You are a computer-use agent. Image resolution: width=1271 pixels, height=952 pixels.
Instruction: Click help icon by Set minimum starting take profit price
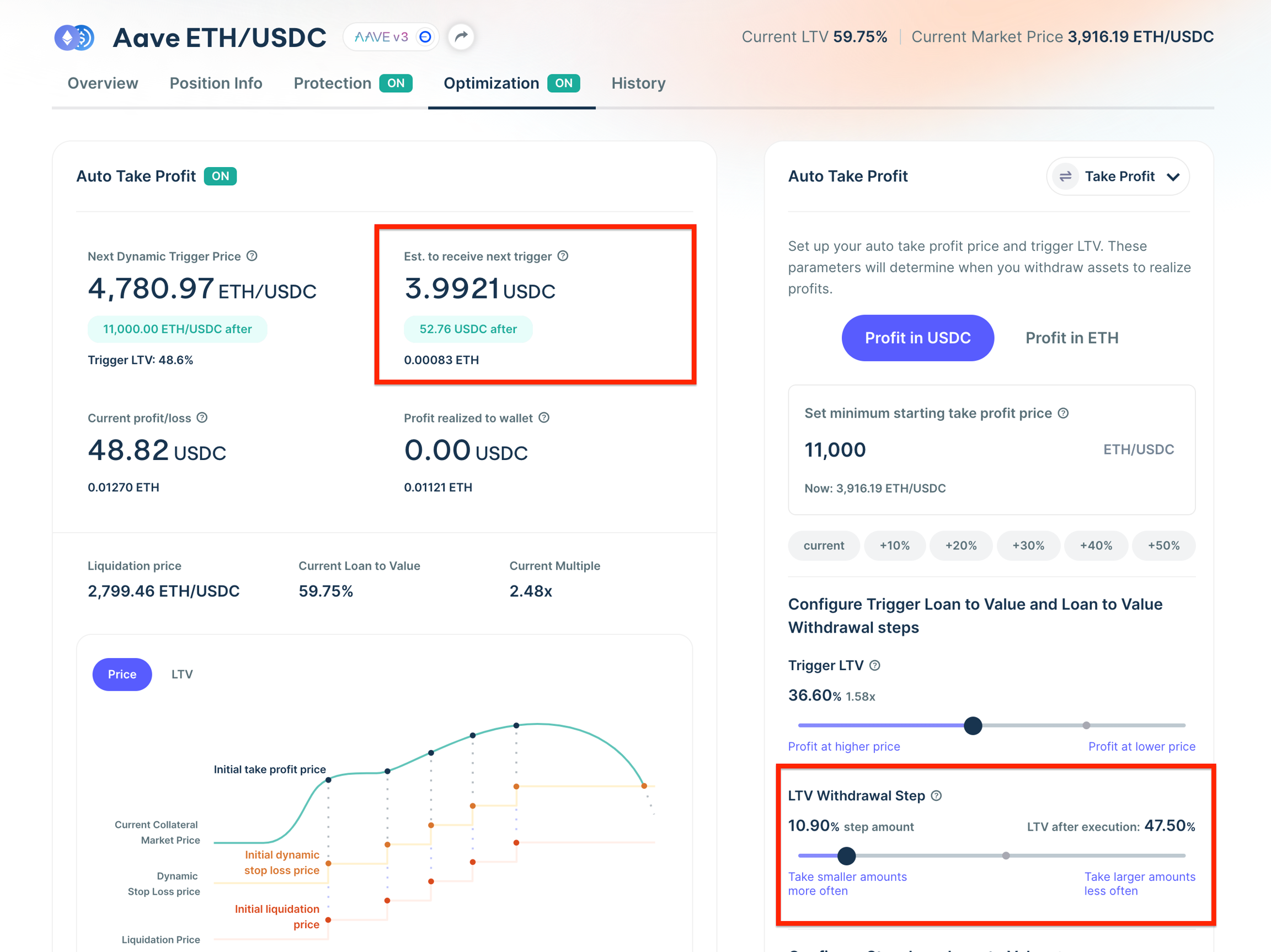[1064, 413]
